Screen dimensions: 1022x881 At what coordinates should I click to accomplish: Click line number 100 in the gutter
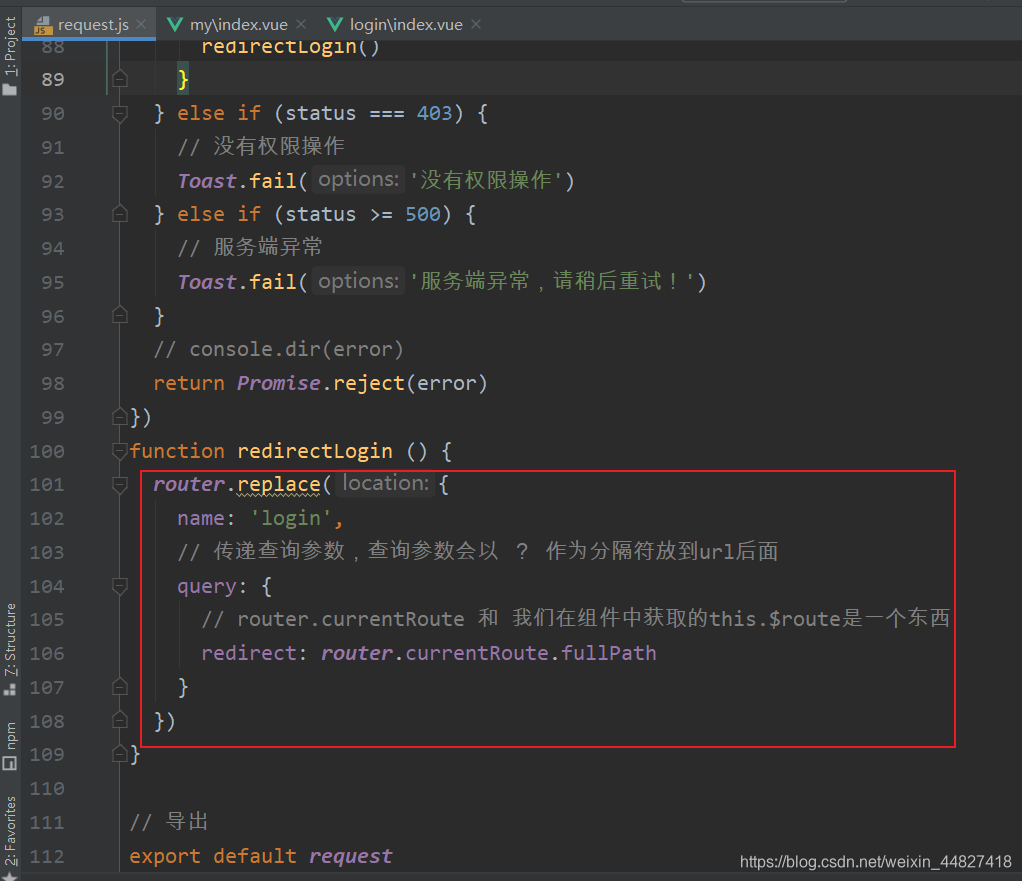point(47,451)
